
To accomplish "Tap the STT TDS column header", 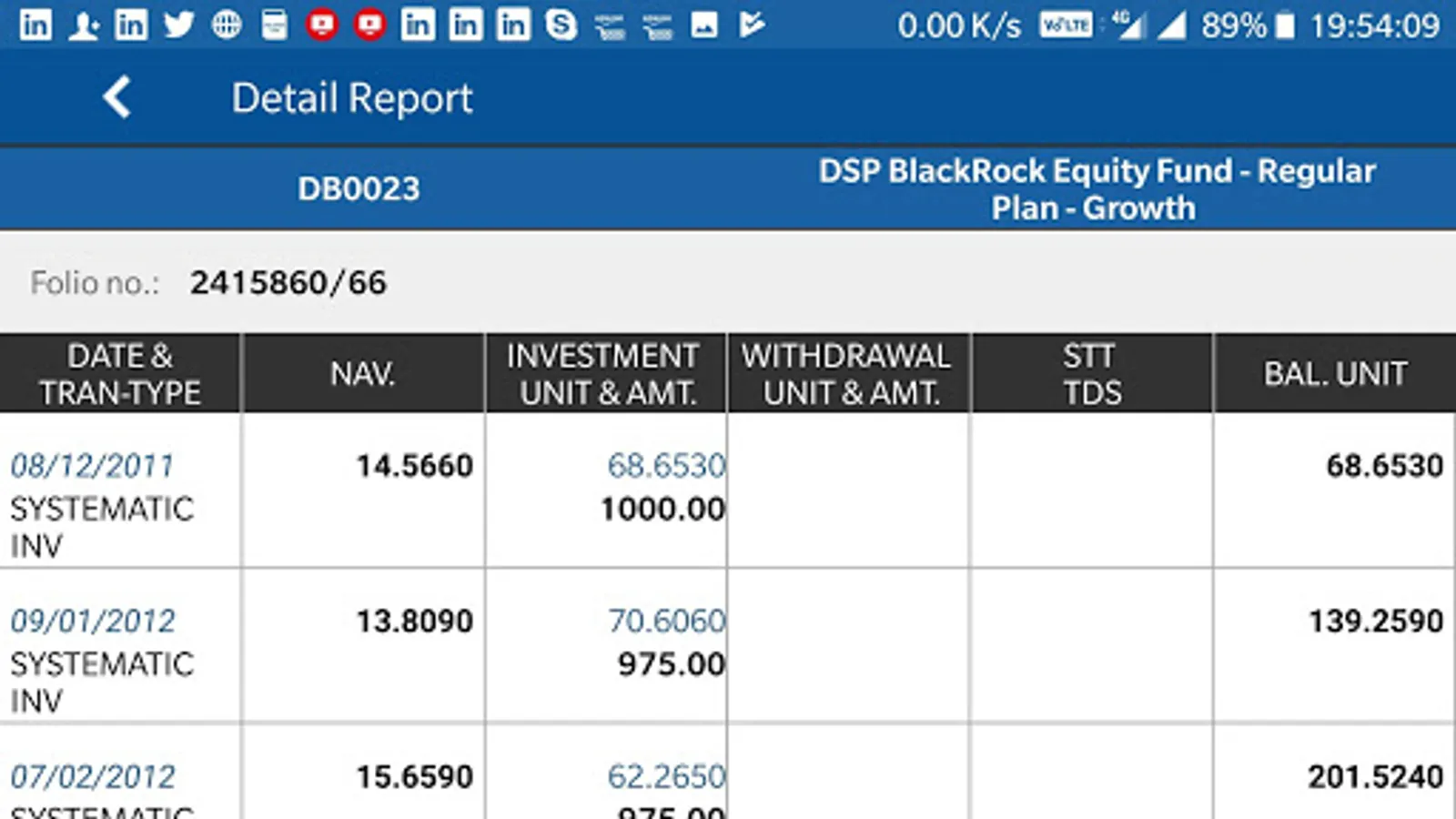I will point(1091,374).
